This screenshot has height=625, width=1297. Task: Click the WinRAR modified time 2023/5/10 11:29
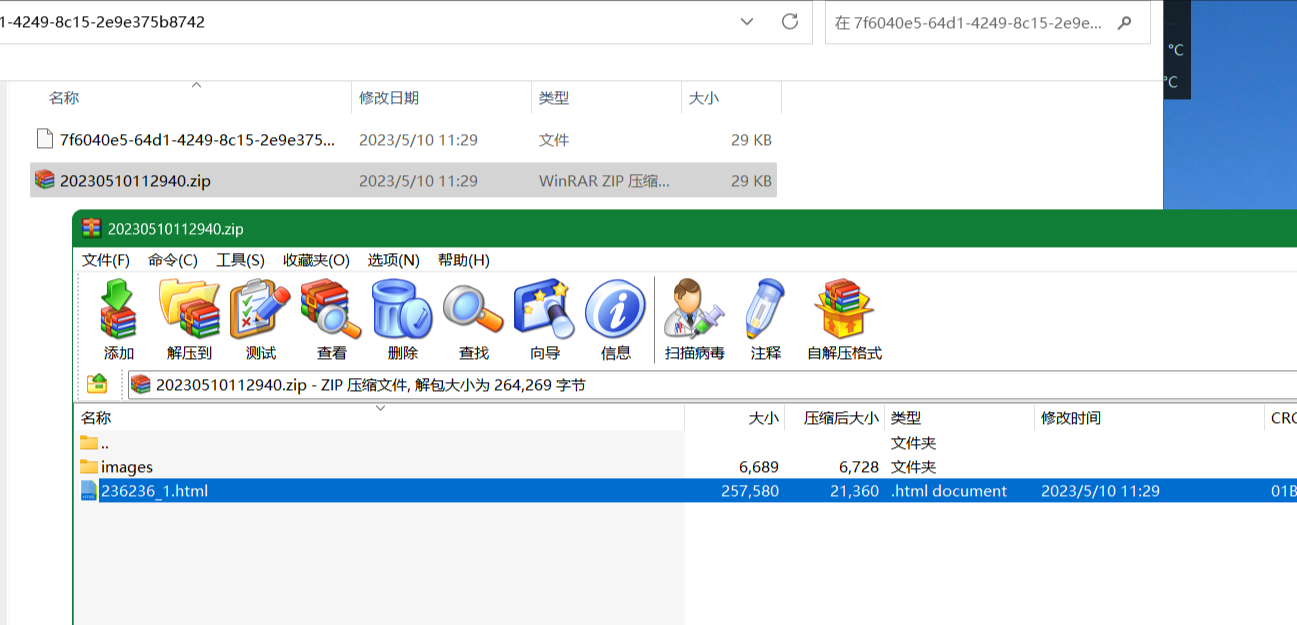(1100, 491)
